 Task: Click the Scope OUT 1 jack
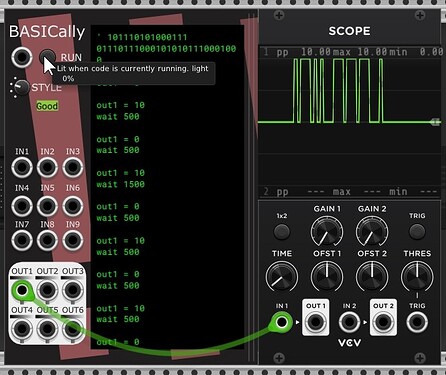pyautogui.click(x=315, y=322)
